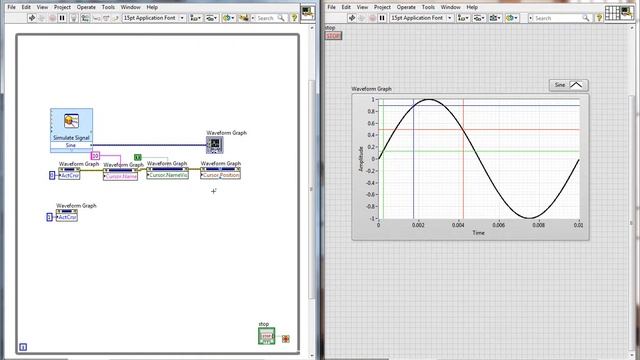Click Step Over button in block diagram

click(106, 18)
